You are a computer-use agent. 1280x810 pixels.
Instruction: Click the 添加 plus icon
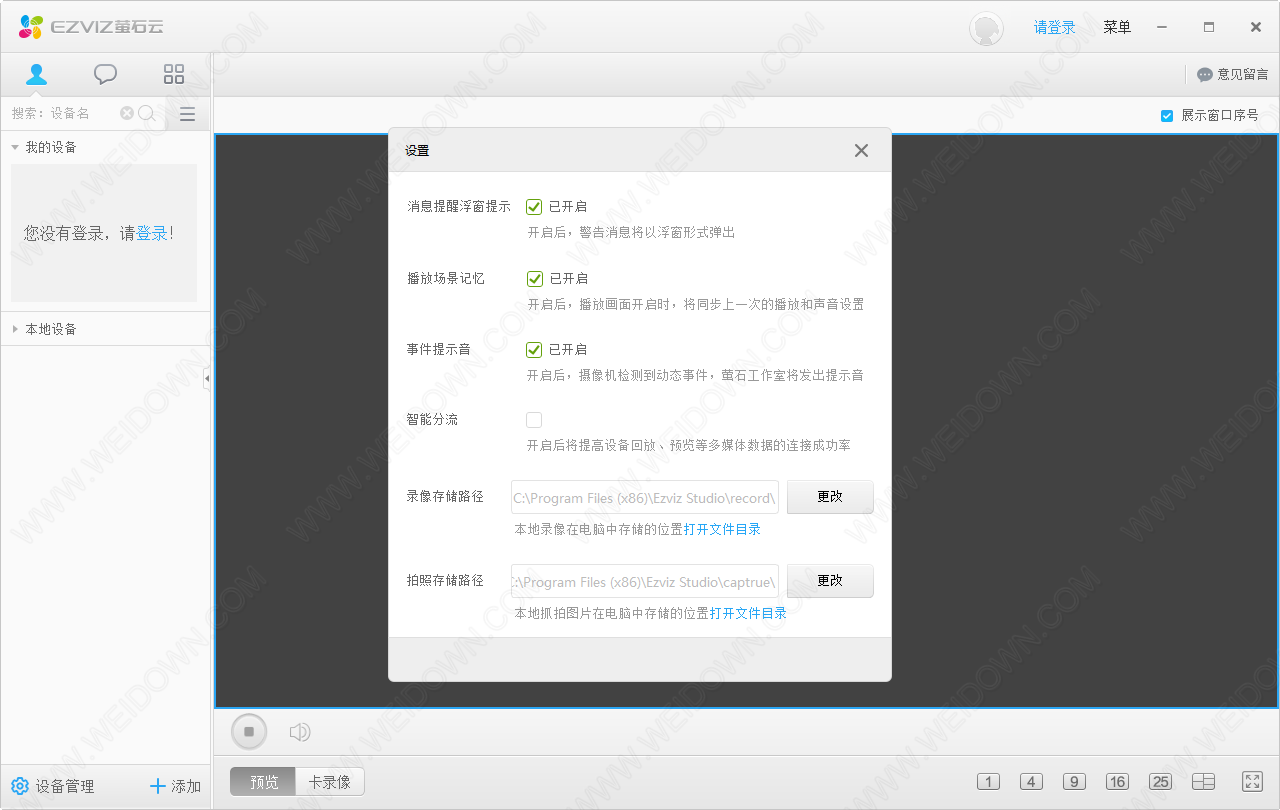(157, 786)
